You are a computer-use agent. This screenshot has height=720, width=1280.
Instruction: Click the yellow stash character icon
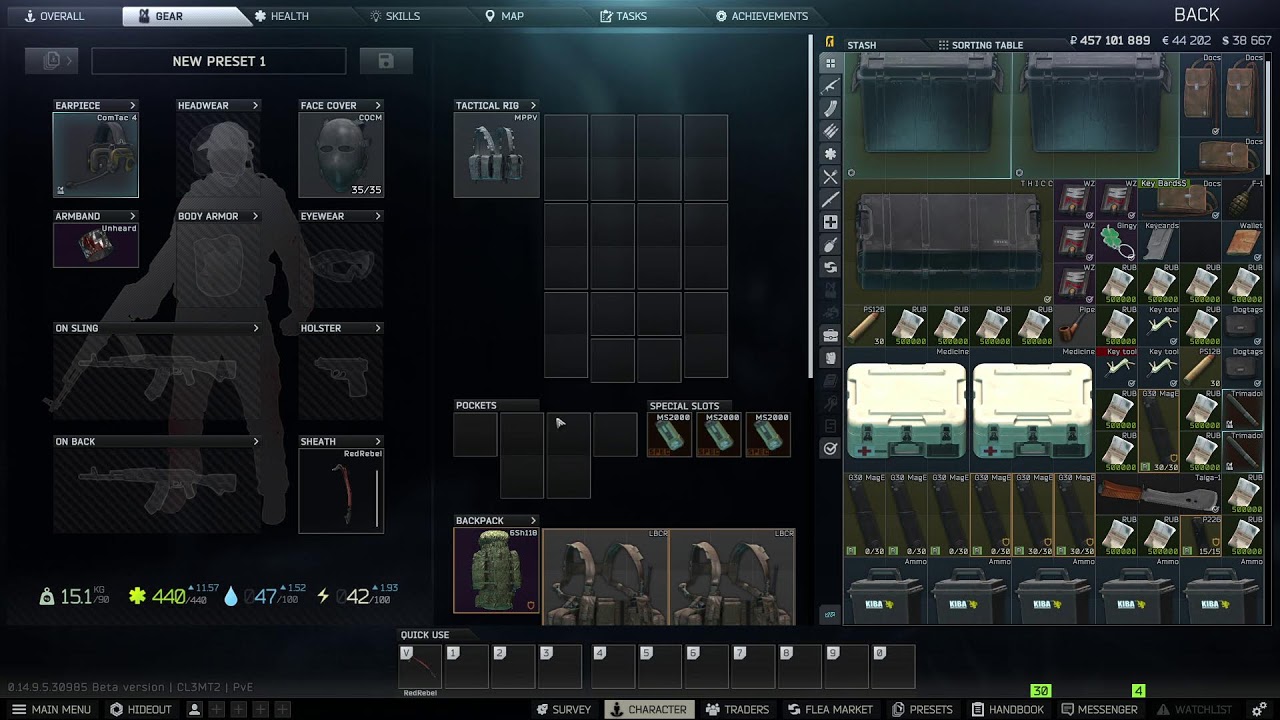(830, 42)
